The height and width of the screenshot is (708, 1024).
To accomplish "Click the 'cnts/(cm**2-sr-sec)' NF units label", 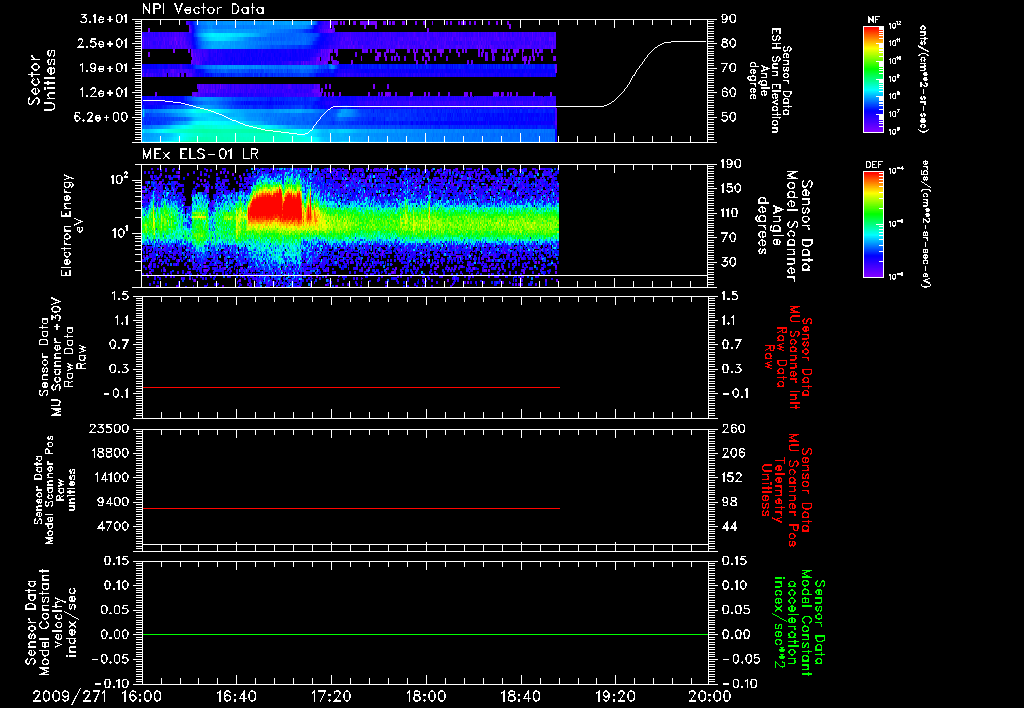I will tap(923, 78).
